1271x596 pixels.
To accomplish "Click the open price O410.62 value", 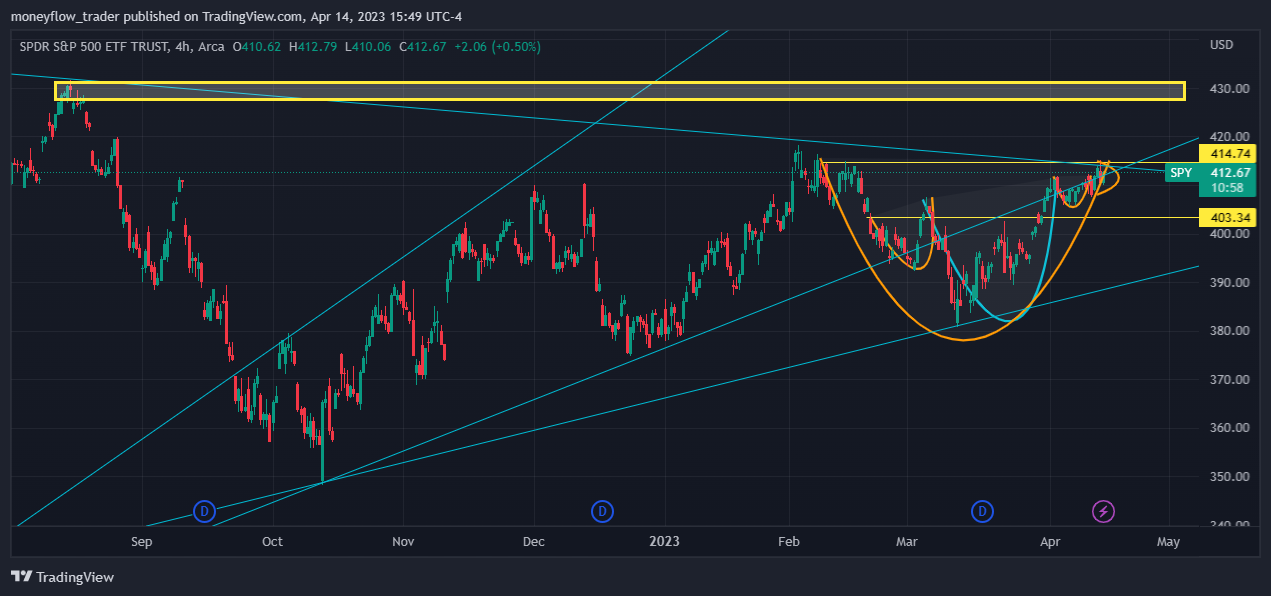I will point(258,46).
